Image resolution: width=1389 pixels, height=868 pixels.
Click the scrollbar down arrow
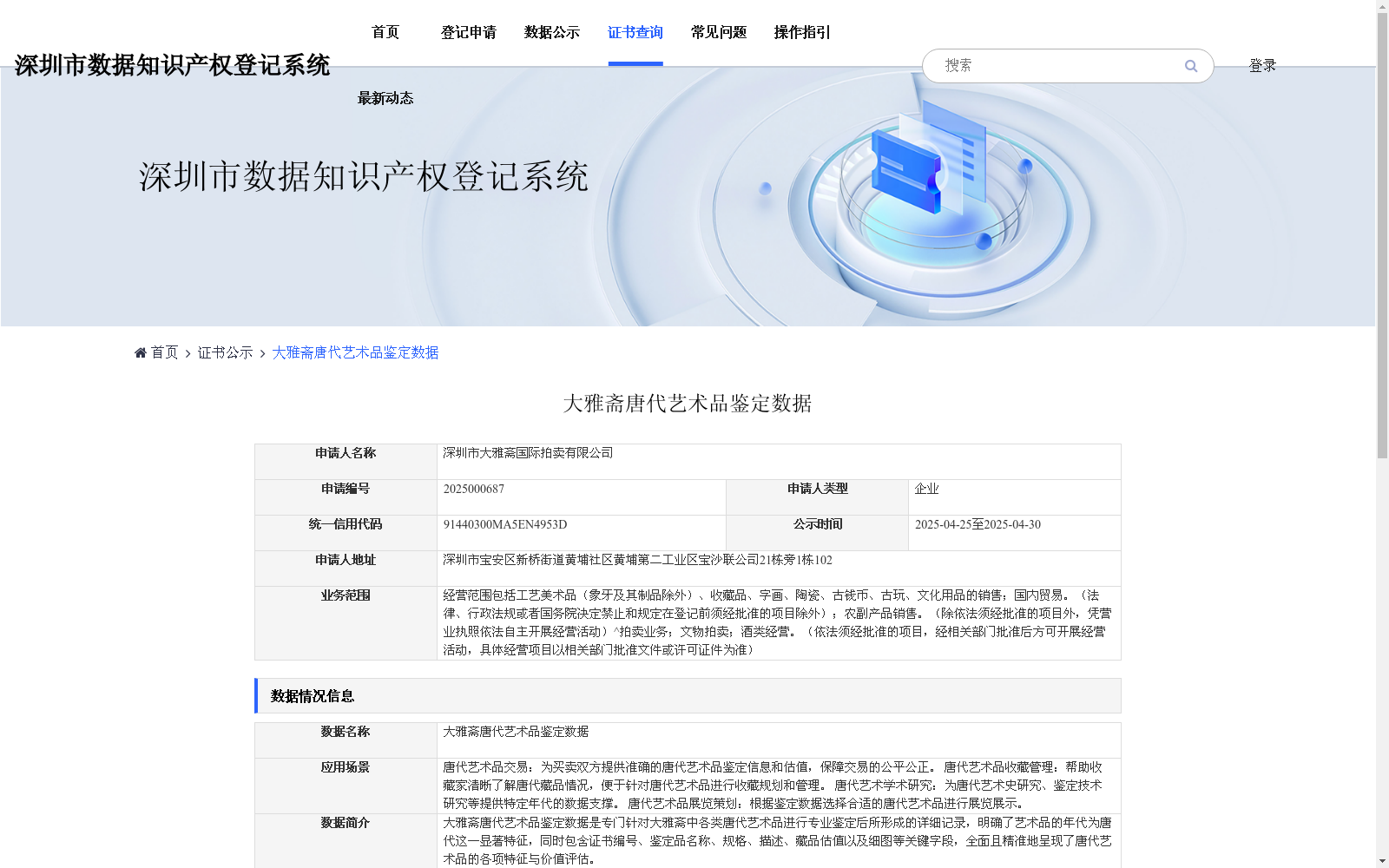(x=1382, y=861)
